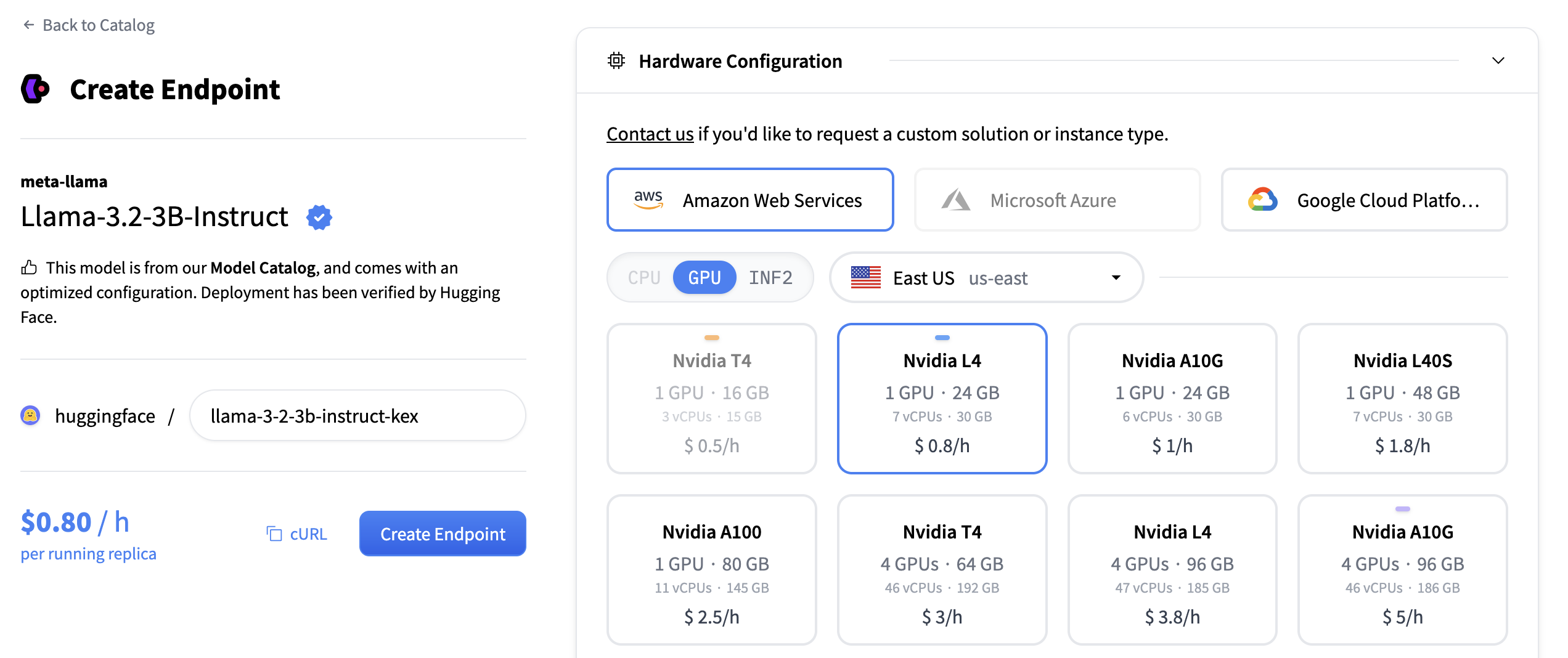Click the blue Create Endpoint button
The image size is (1568, 658).
click(443, 534)
